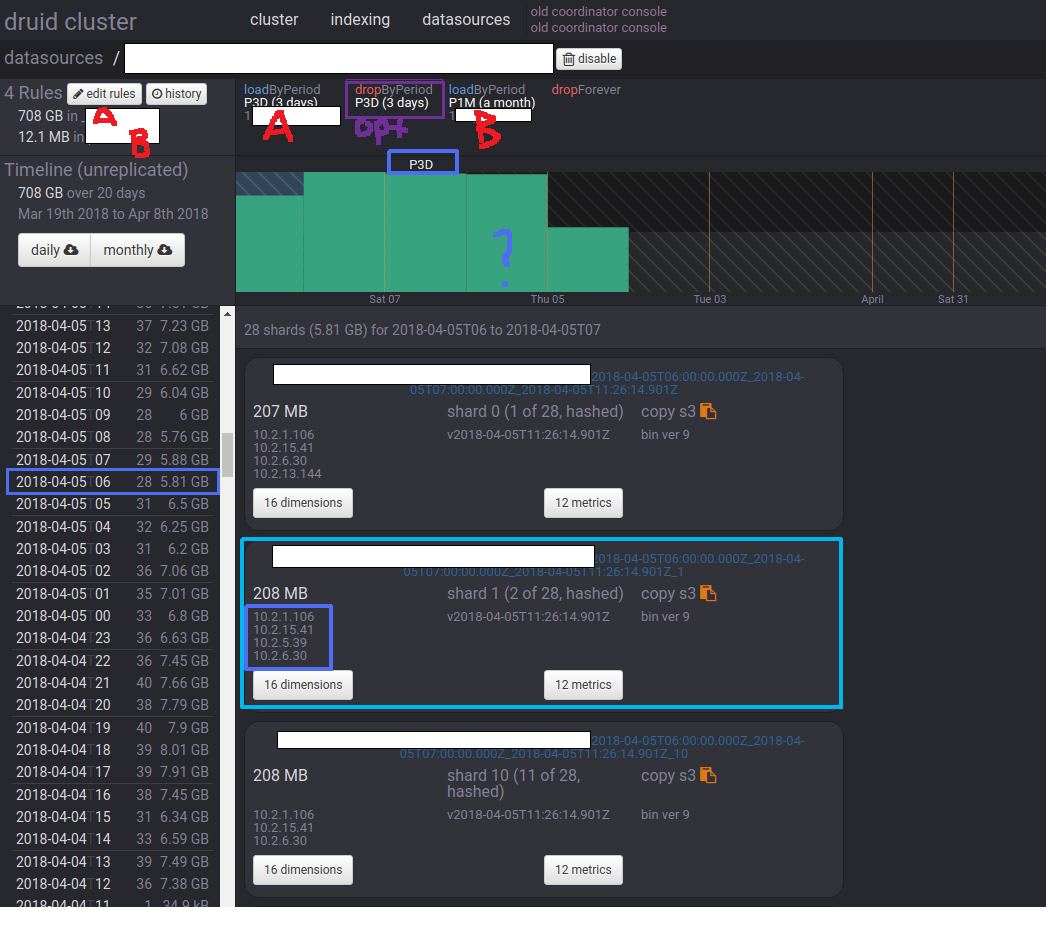
Task: Click the interval list scrollbar thumb
Action: 227,455
